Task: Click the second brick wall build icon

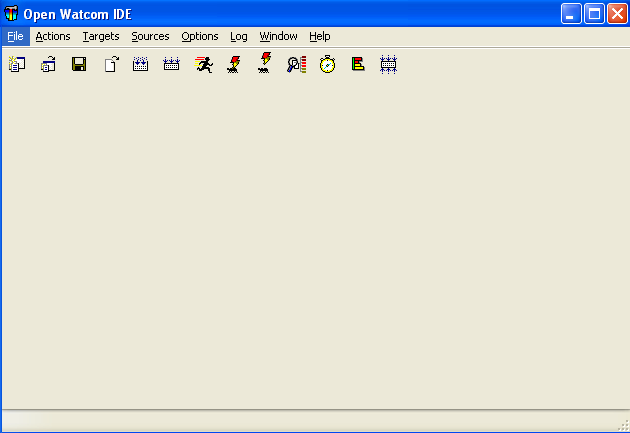Action: point(172,64)
